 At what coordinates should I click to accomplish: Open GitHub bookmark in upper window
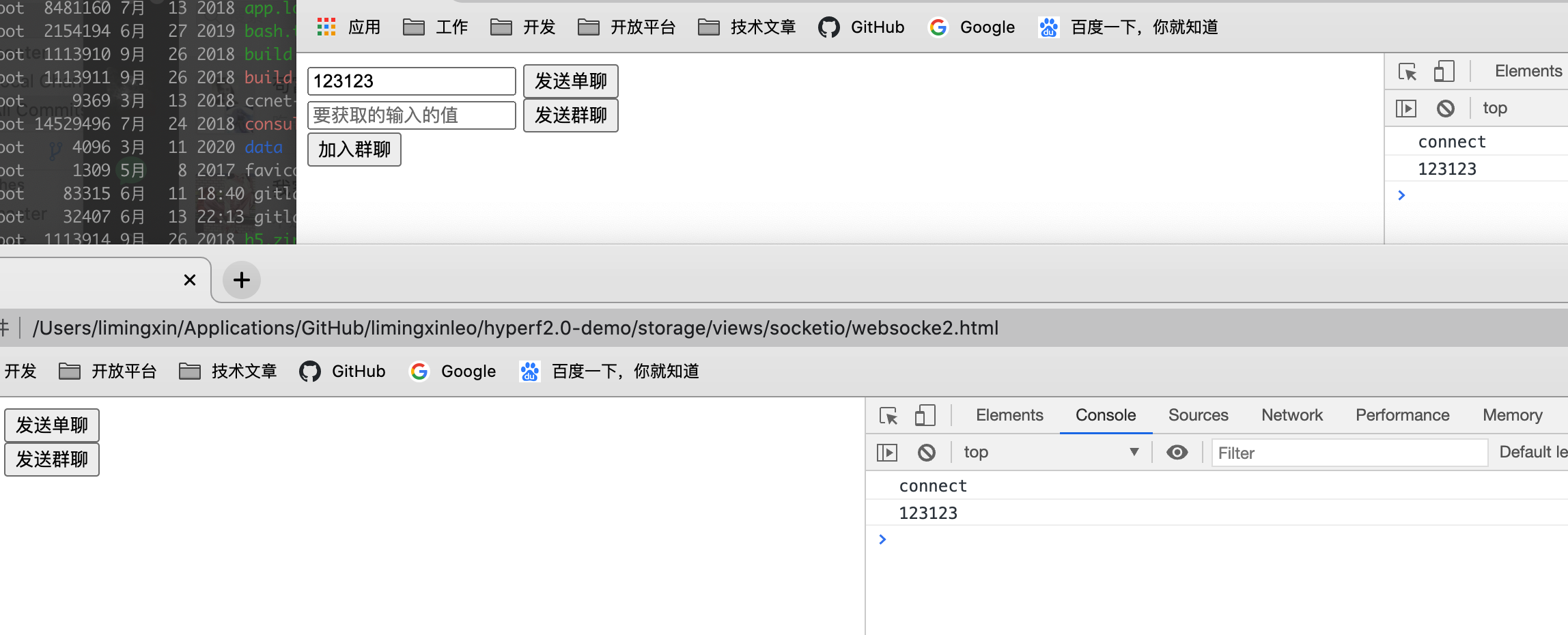[861, 27]
